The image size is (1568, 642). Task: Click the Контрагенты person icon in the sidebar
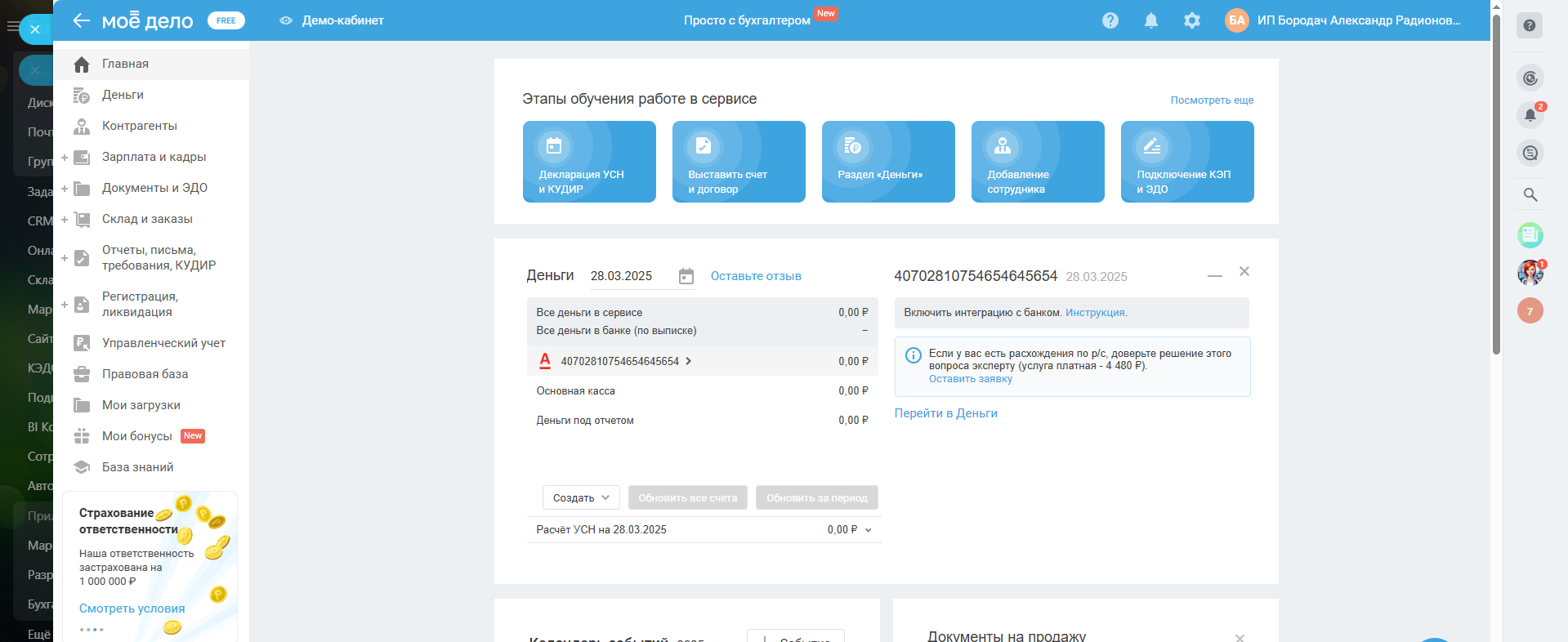(82, 126)
